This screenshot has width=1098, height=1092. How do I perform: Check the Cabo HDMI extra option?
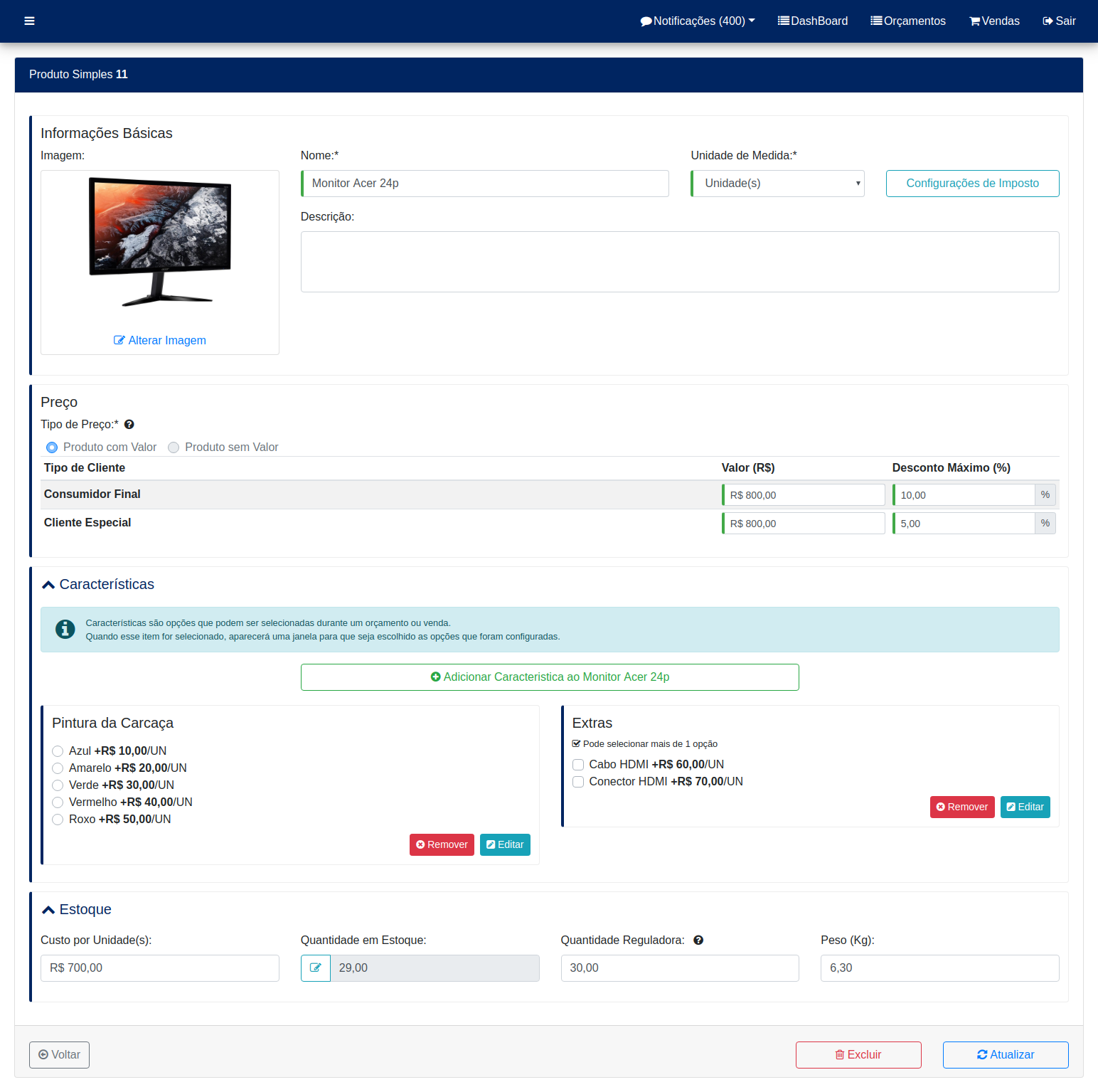pyautogui.click(x=578, y=765)
